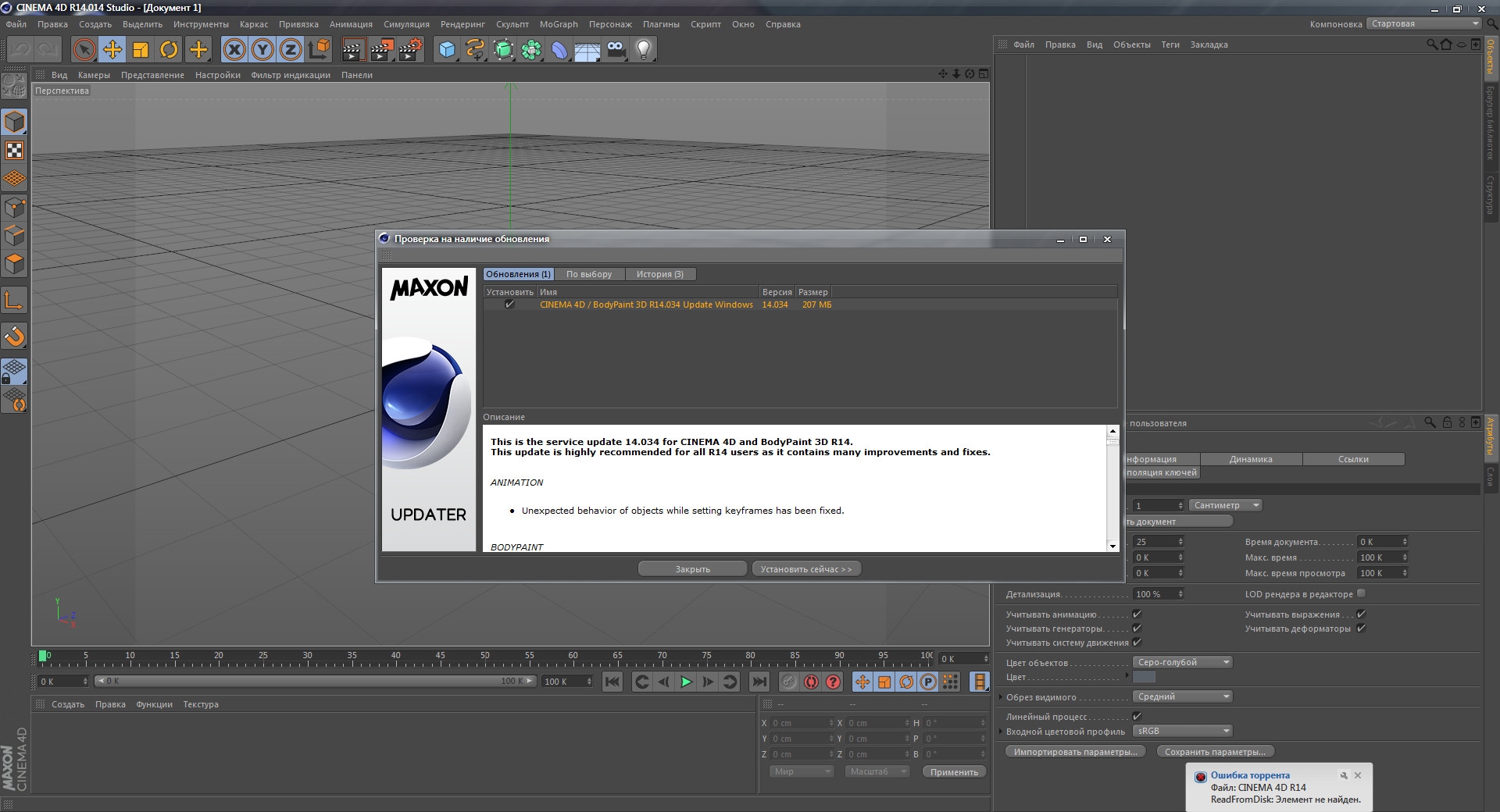Switch to 'История (3)' tab

point(660,274)
